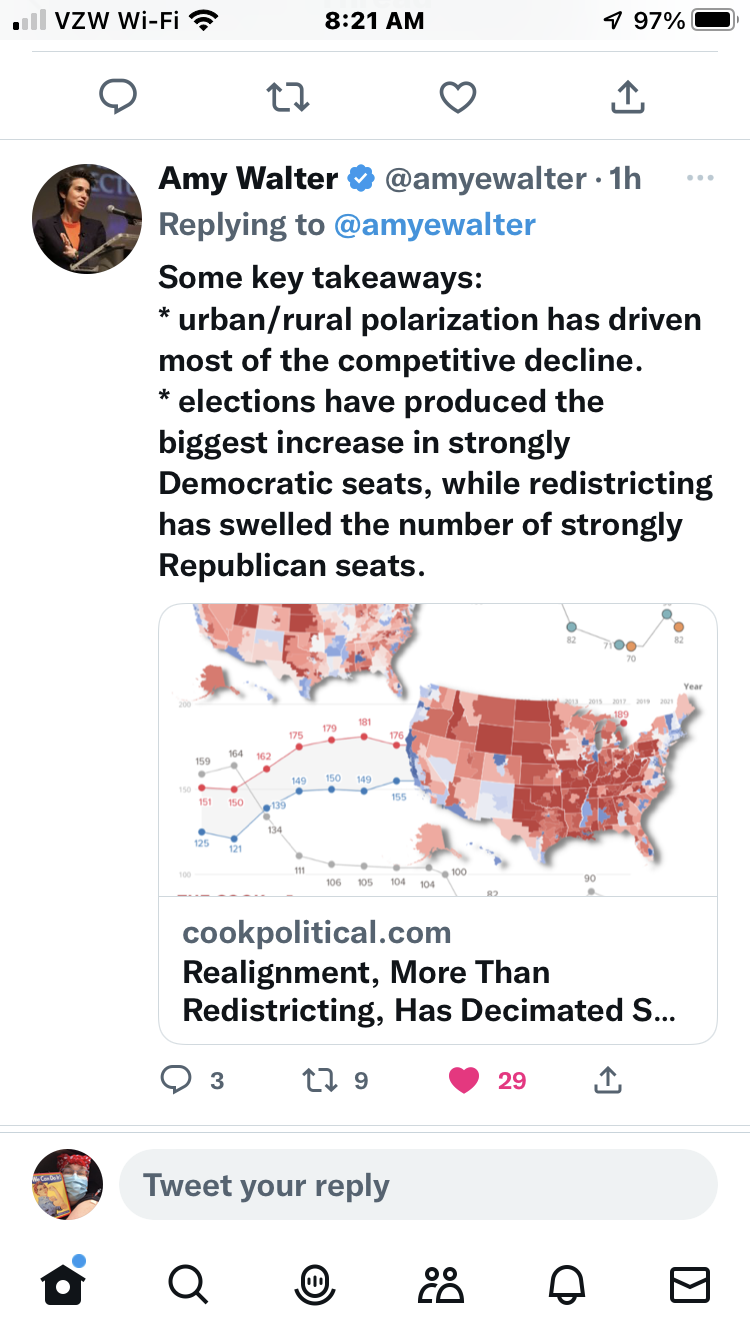This screenshot has width=750, height=1334.
Task: Tap the Tweet your reply field
Action: pyautogui.click(x=418, y=1185)
